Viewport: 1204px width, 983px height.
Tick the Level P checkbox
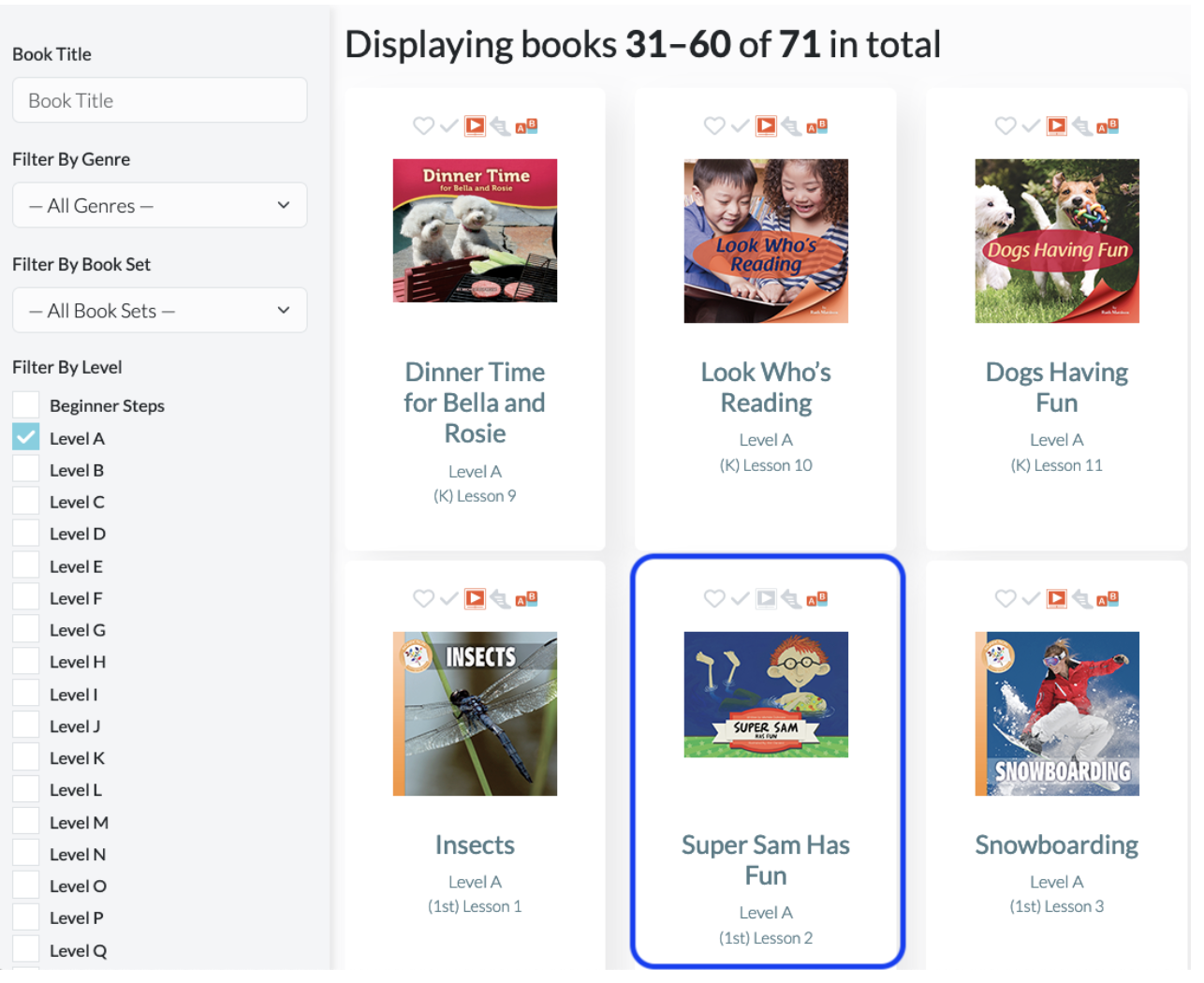[26, 917]
